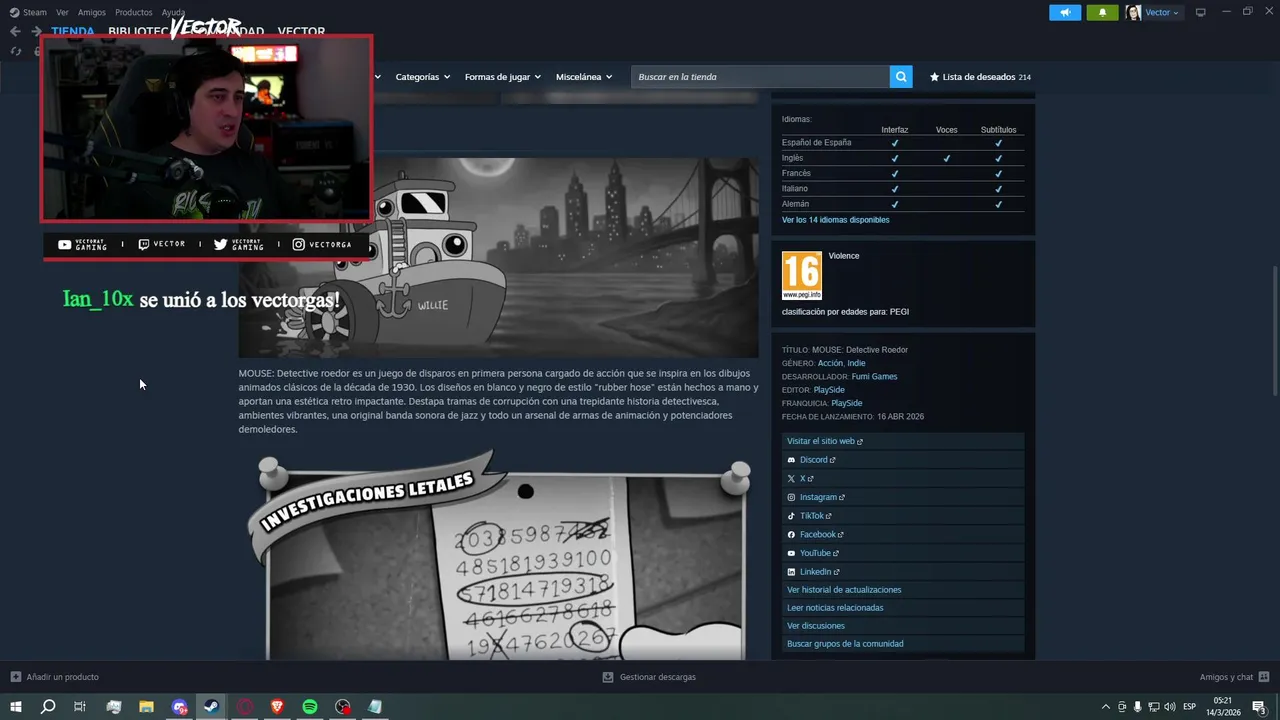Image resolution: width=1280 pixels, height=720 pixels.
Task: Click the Instagram link icon
Action: pos(791,497)
